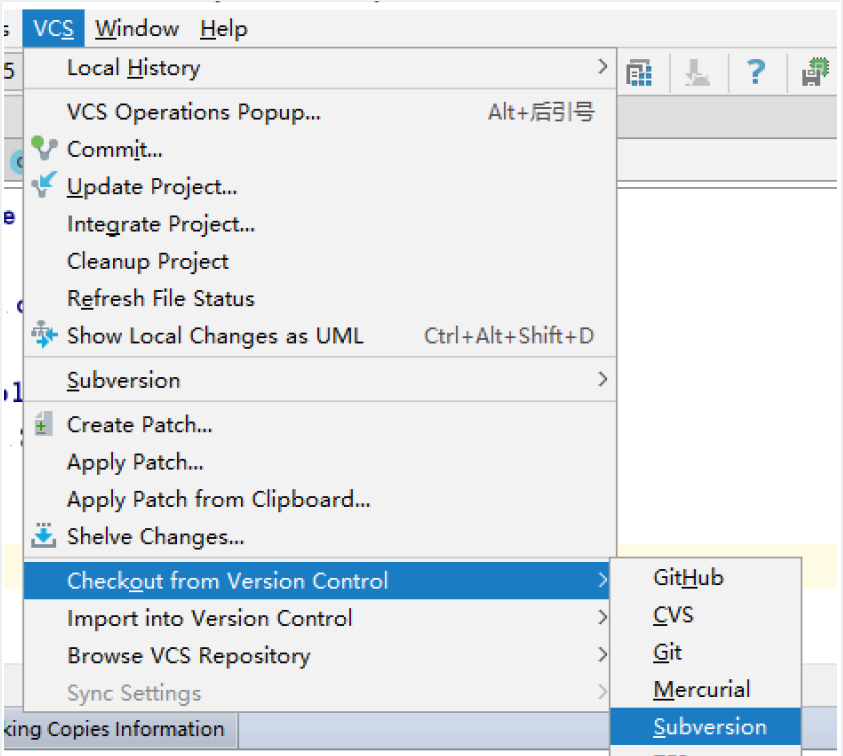843x756 pixels.
Task: Click the grayed download toolbar icon
Action: click(x=697, y=72)
